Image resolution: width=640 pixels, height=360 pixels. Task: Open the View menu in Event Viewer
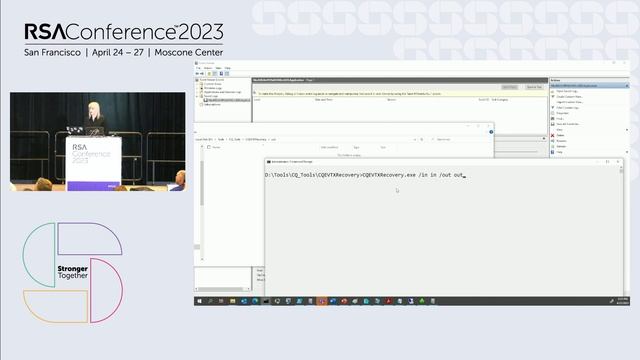click(218, 68)
